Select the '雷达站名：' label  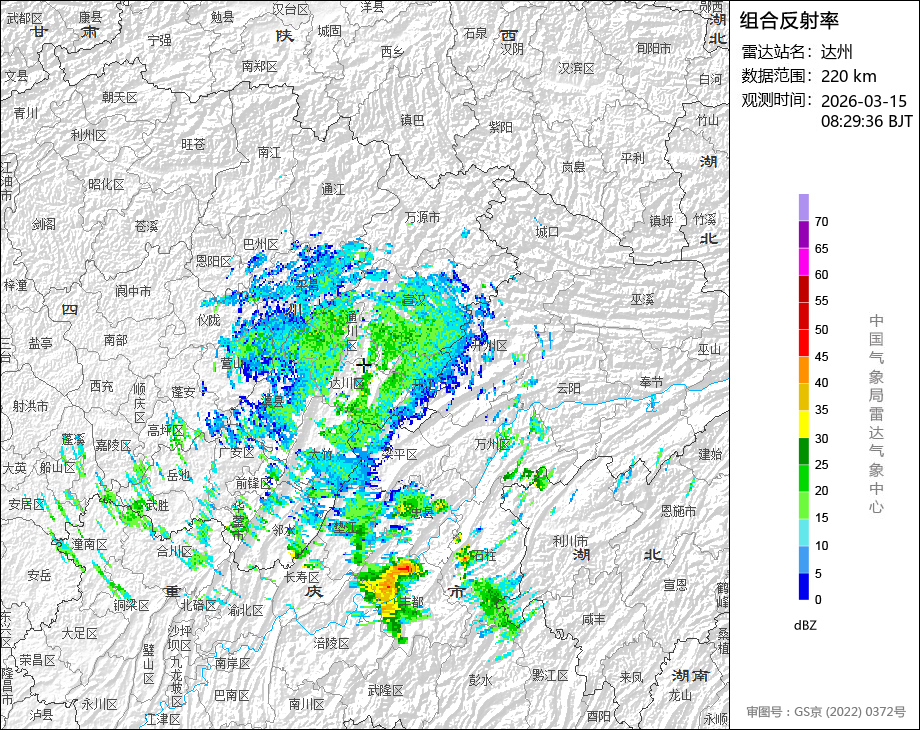(779, 52)
